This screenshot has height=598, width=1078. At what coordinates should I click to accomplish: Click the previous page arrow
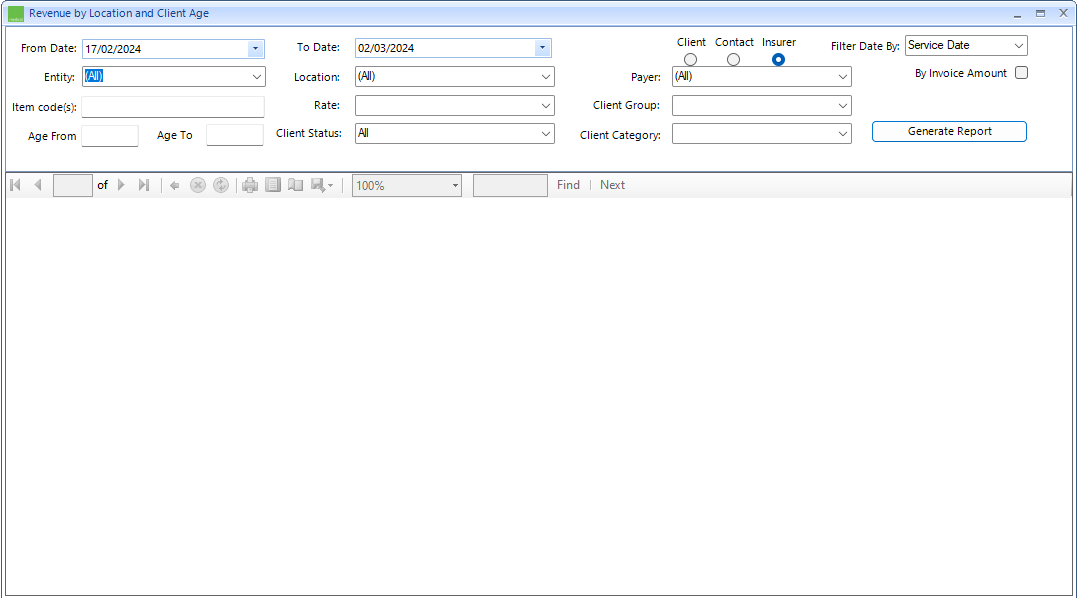38,185
